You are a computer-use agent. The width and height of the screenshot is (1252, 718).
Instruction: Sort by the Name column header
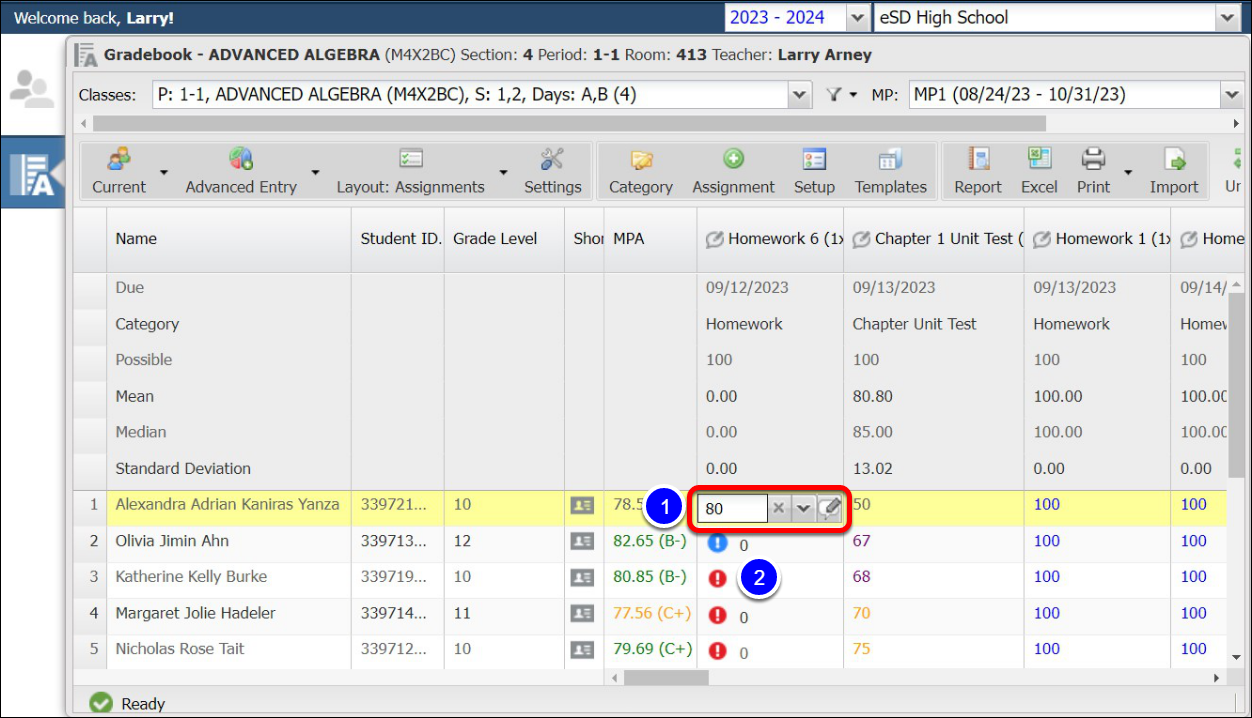229,239
